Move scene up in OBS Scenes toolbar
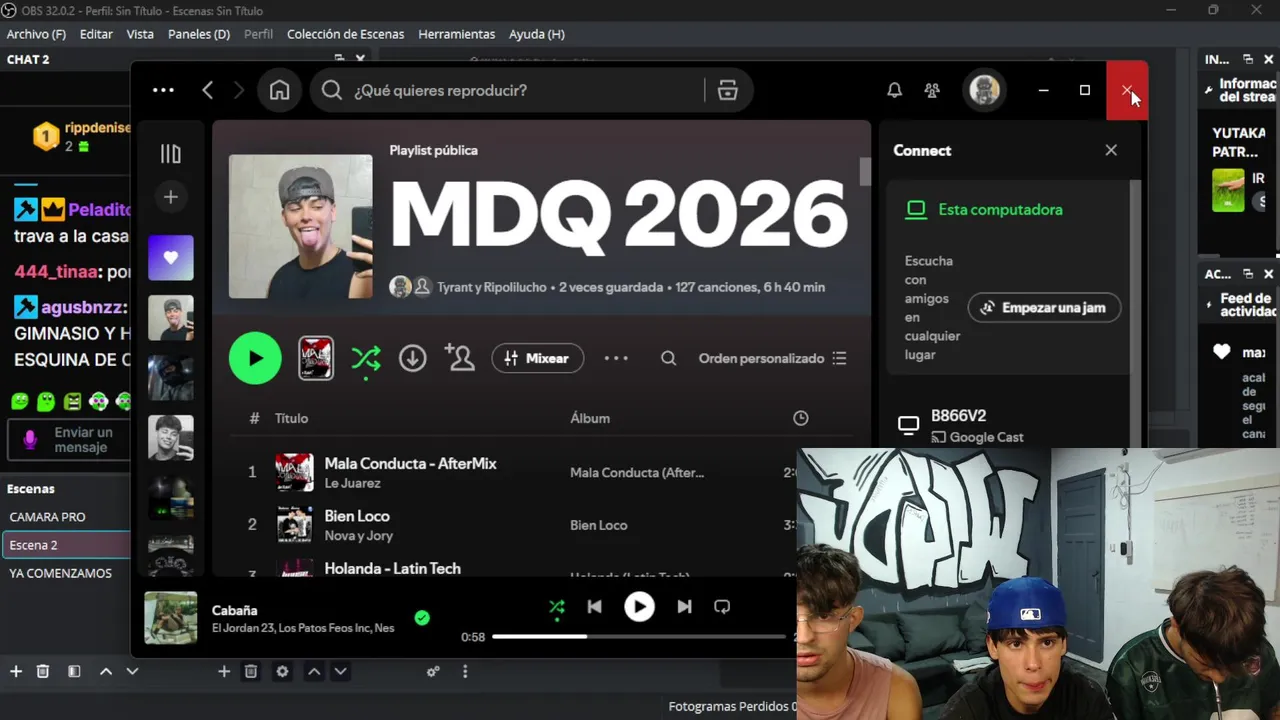This screenshot has width=1280, height=720. (106, 672)
